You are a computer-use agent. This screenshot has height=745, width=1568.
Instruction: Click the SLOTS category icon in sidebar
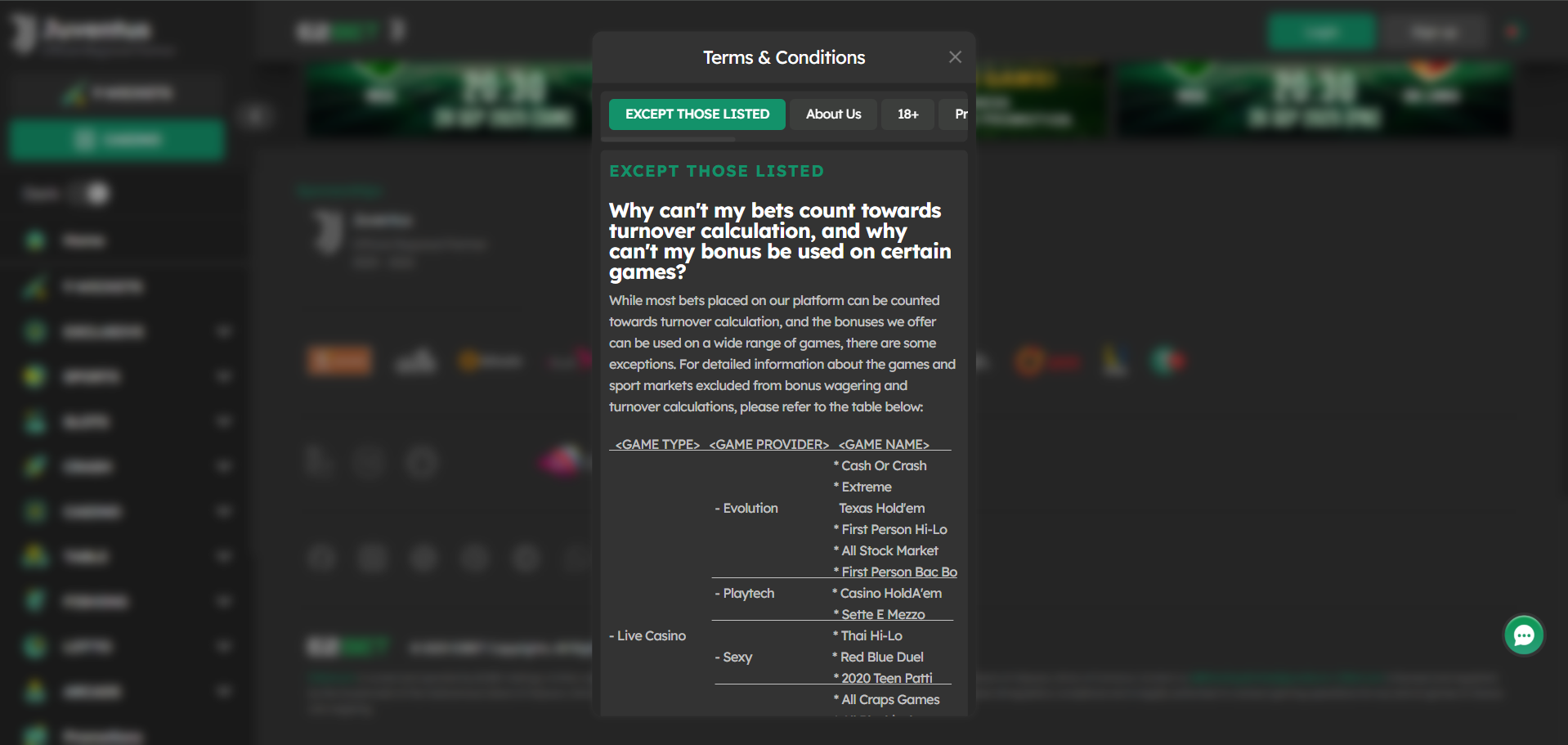pos(35,422)
